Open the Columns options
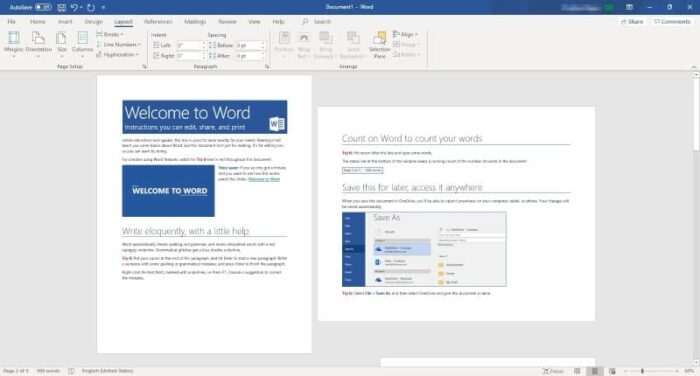This screenshot has width=700, height=376. click(83, 44)
